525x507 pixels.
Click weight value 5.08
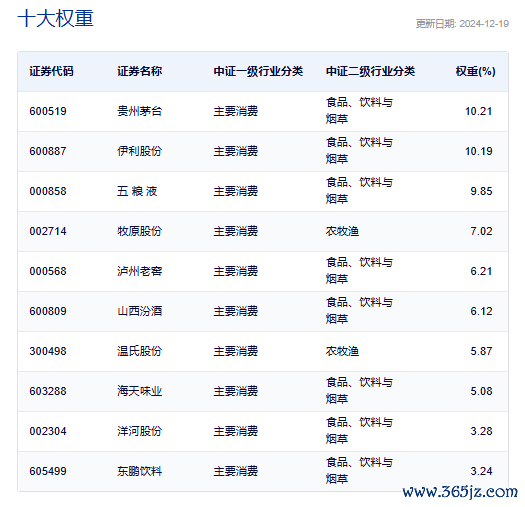point(481,391)
